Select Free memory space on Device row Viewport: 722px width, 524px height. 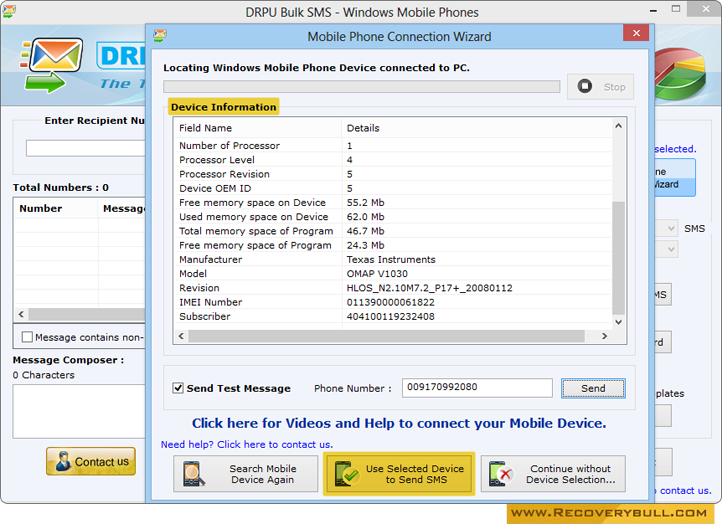point(393,203)
